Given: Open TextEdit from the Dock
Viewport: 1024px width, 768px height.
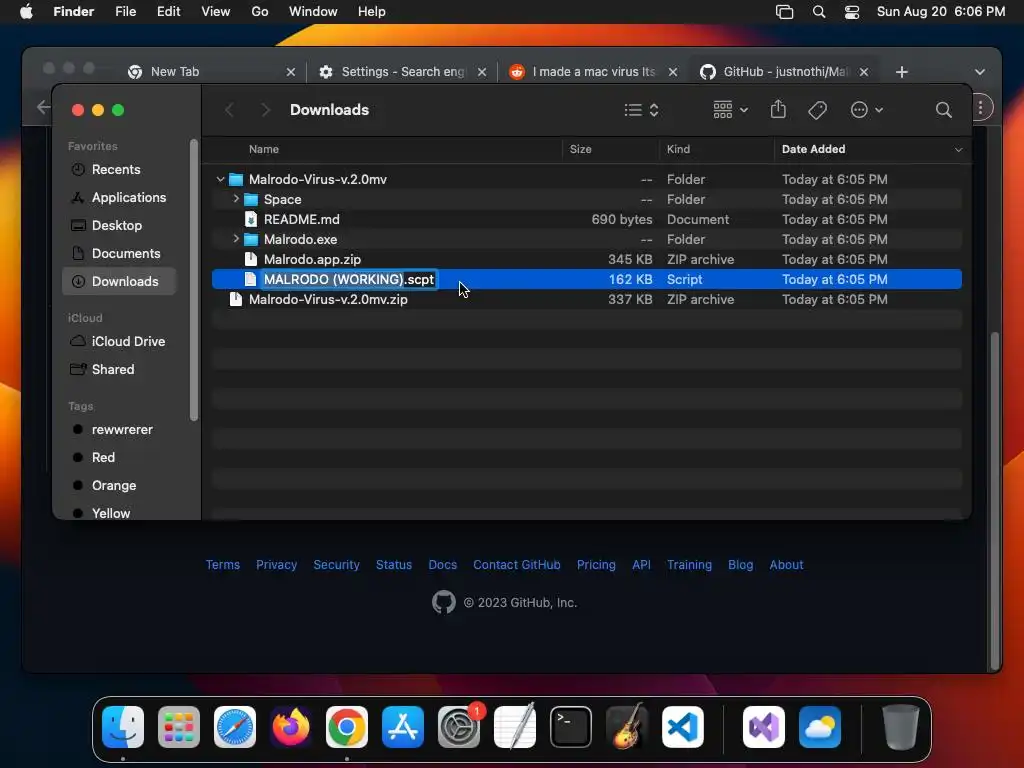Looking at the screenshot, I should point(515,727).
